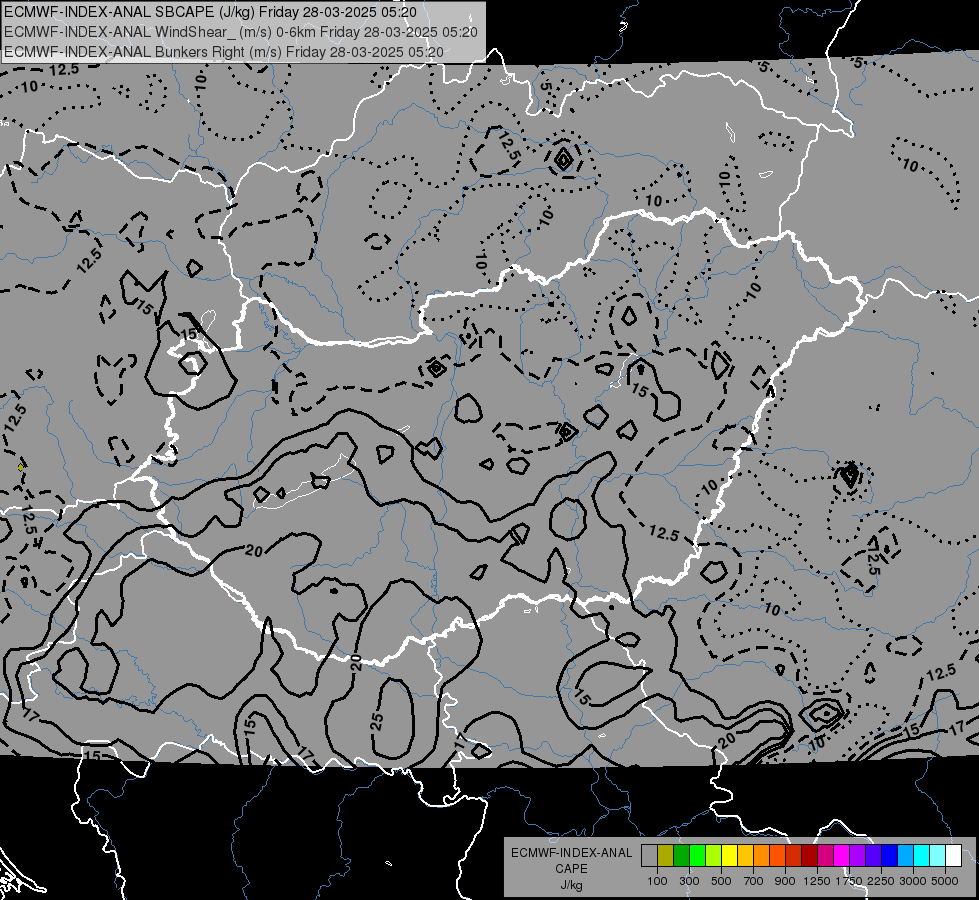
Task: Select the amber swatch in CAPE legend
Action: [745, 855]
